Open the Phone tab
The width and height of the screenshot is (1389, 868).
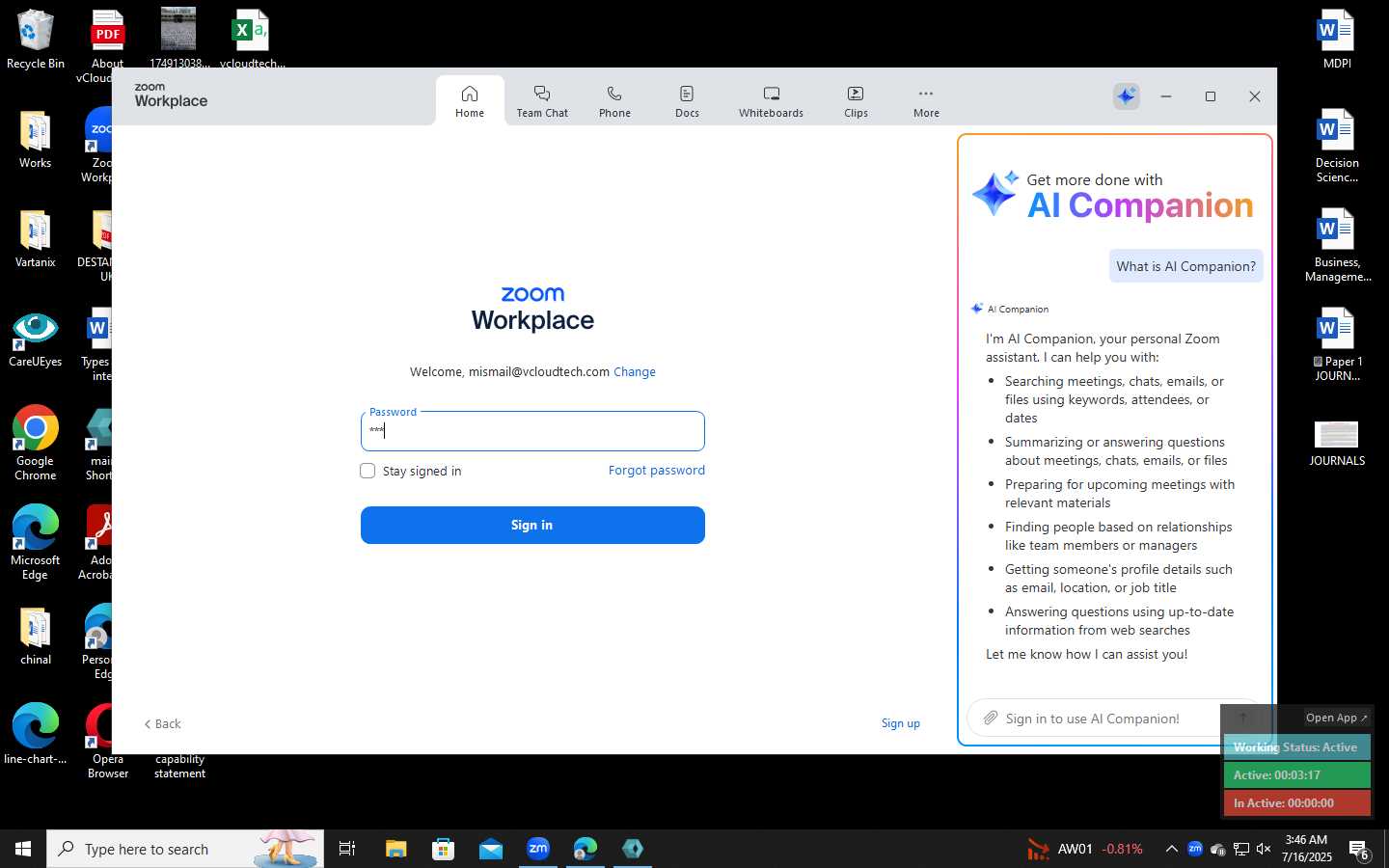pyautogui.click(x=614, y=101)
